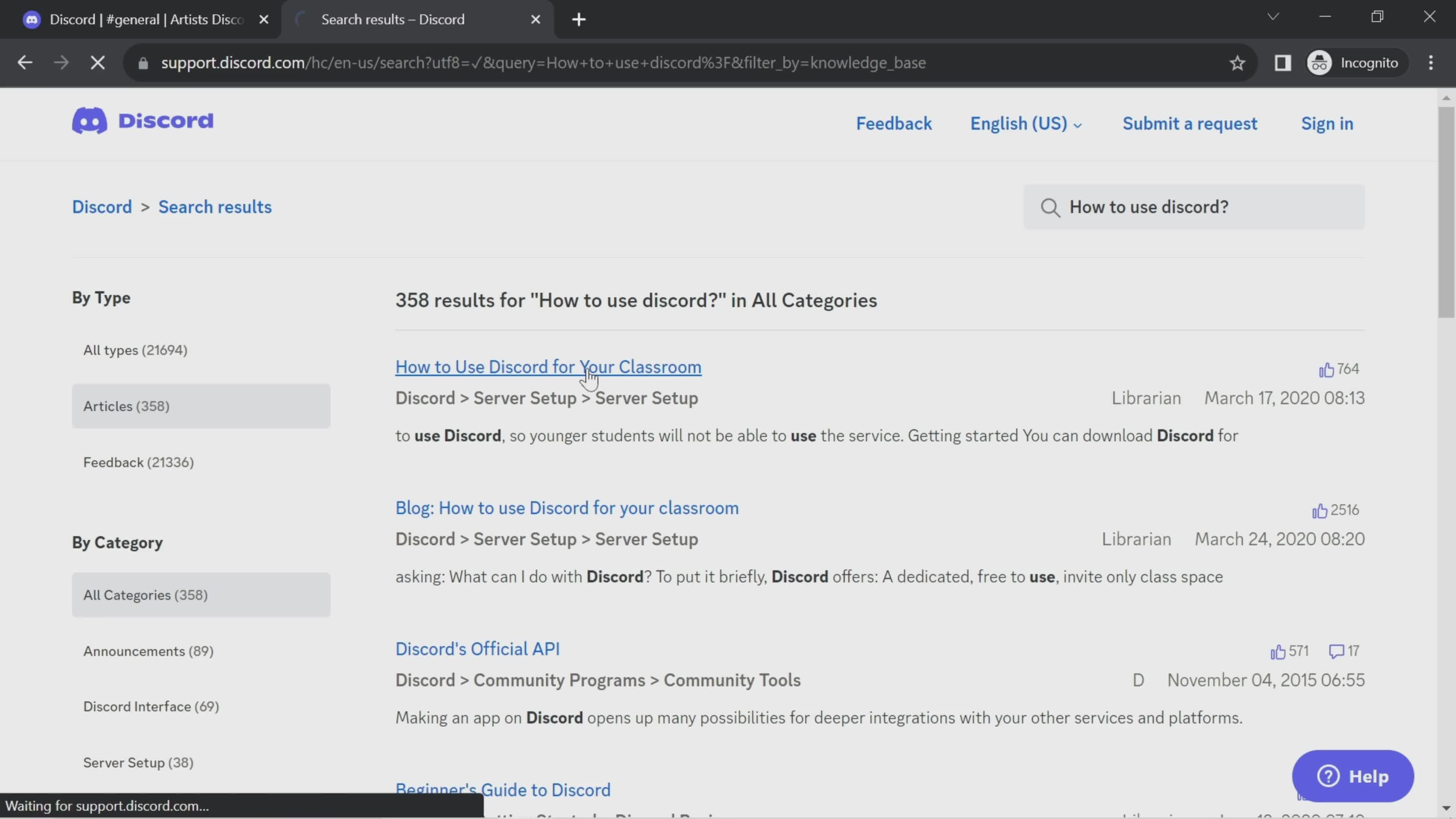Close the Discord #general tab
This screenshot has width=1456, height=819.
(x=264, y=19)
